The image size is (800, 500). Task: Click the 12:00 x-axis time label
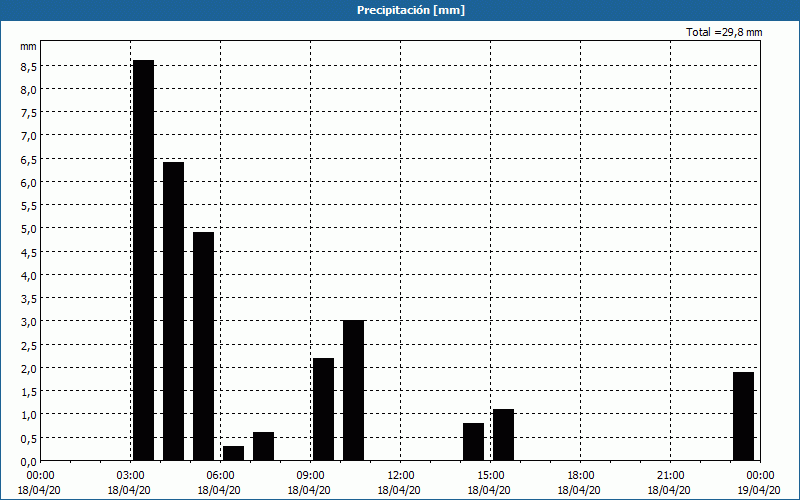coord(401,476)
